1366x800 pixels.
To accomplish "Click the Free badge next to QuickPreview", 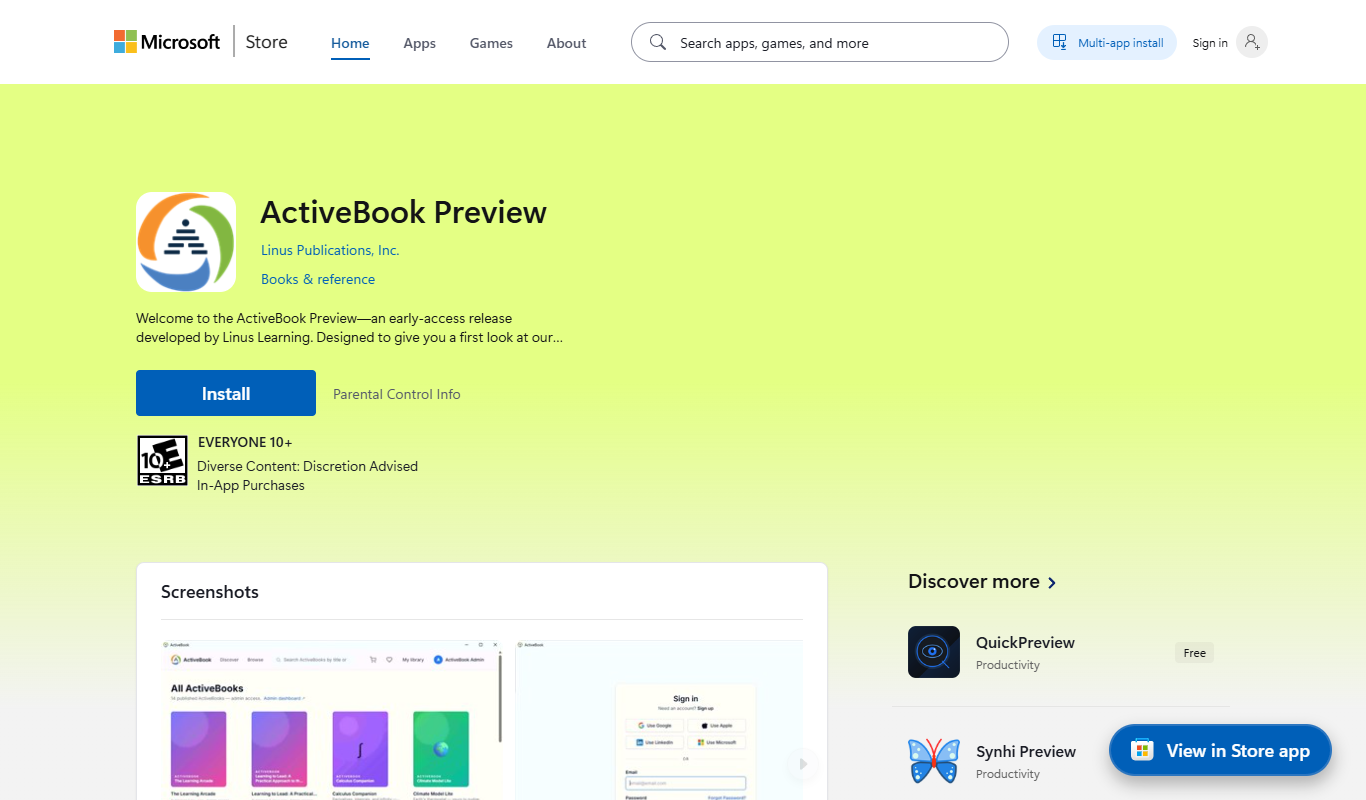I will pyautogui.click(x=1195, y=653).
